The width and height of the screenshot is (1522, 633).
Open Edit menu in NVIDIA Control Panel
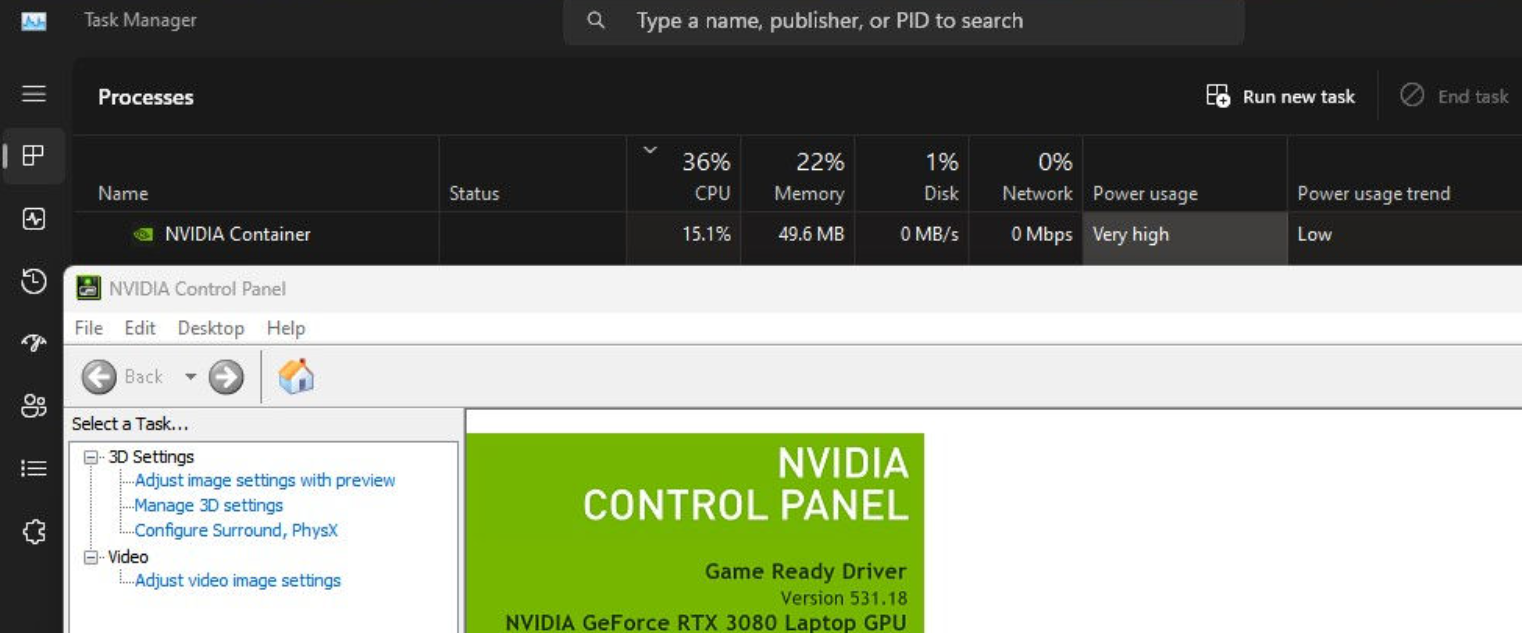click(140, 328)
